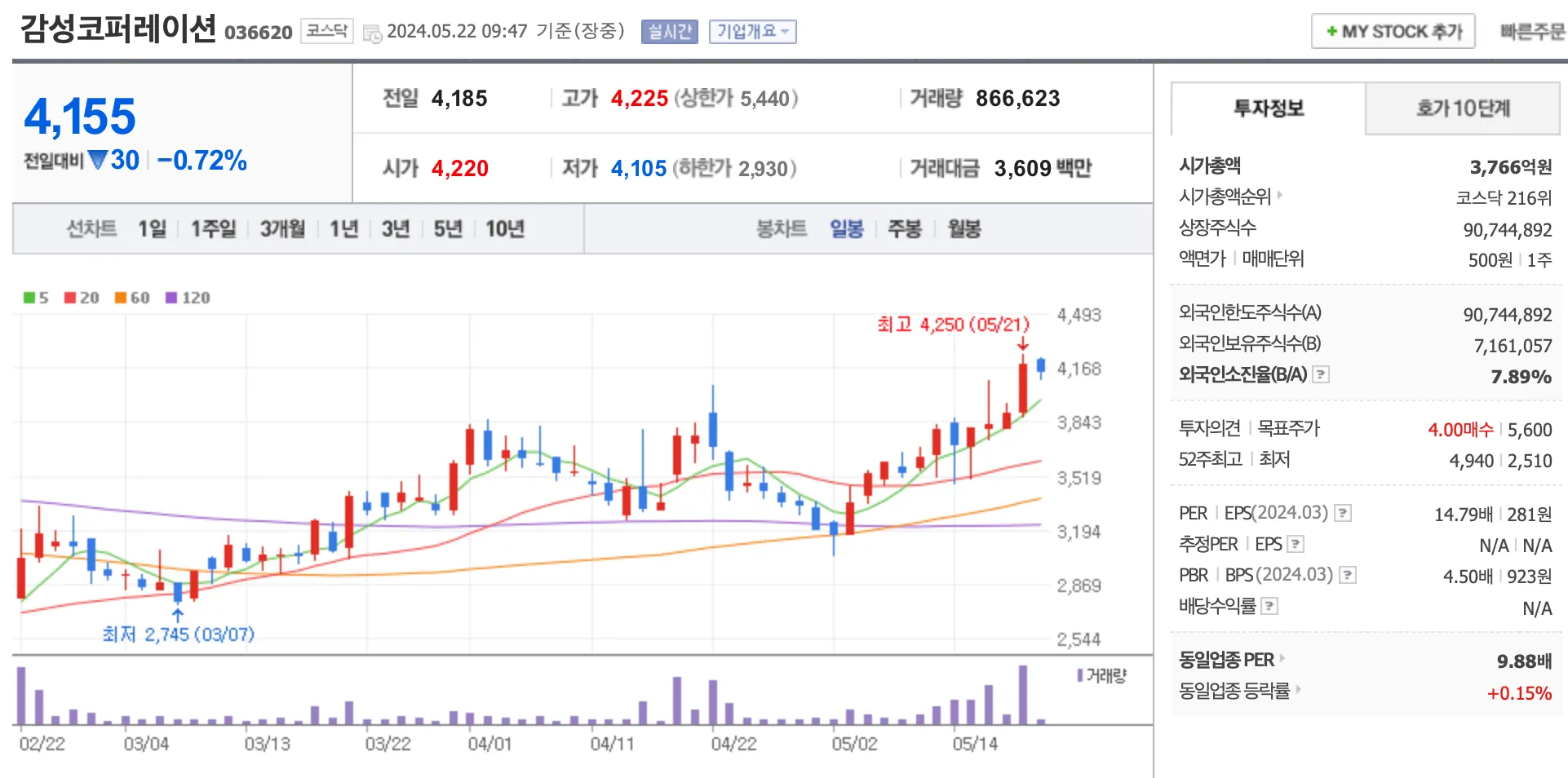
Task: Click the PBR BPS help question-mark icon
Action: 1348,575
